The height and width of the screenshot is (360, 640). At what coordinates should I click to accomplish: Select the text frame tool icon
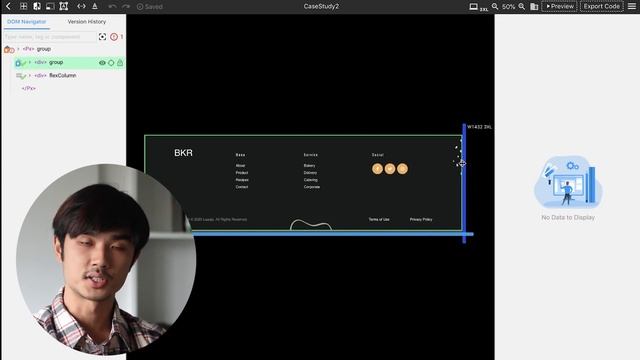[64, 6]
